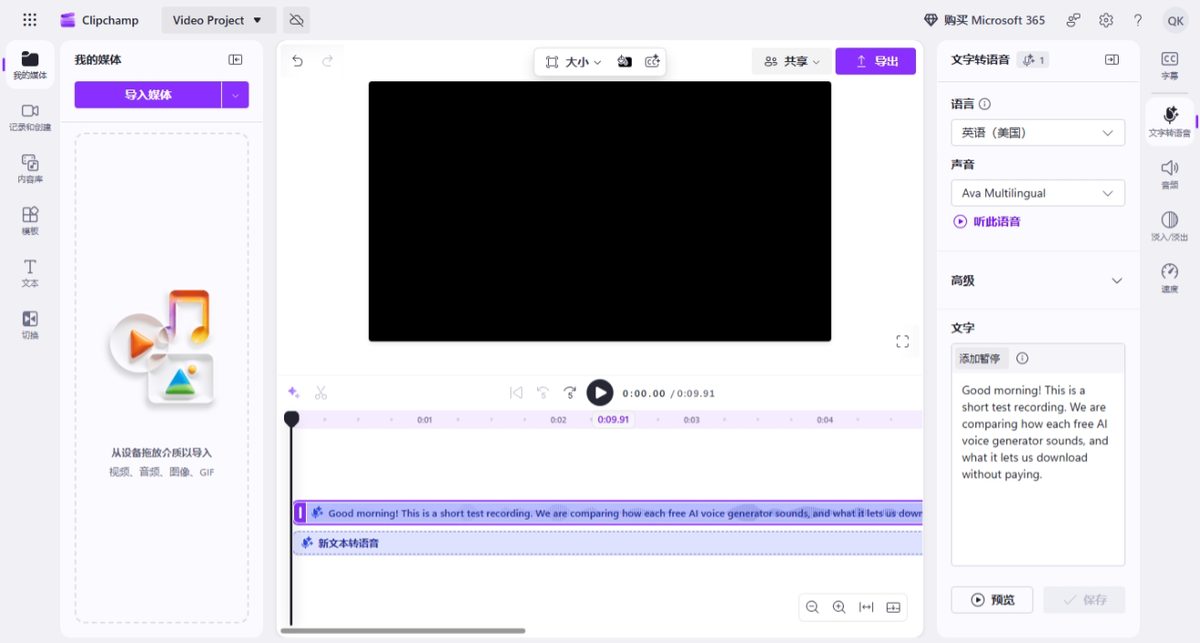The image size is (1200, 643).
Task: Enter fullscreen preview mode
Action: point(902,341)
